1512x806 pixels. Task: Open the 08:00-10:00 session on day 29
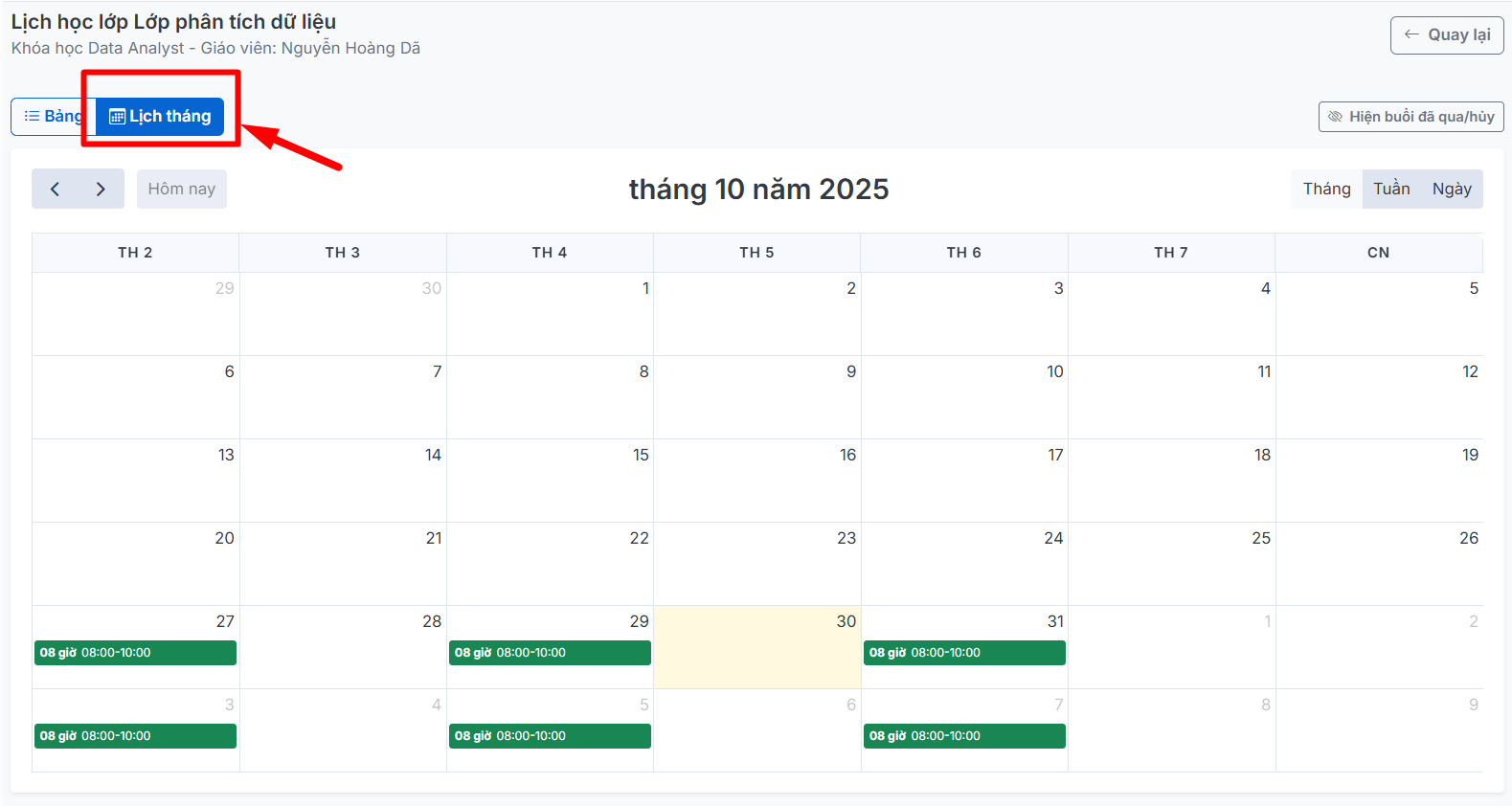click(550, 653)
